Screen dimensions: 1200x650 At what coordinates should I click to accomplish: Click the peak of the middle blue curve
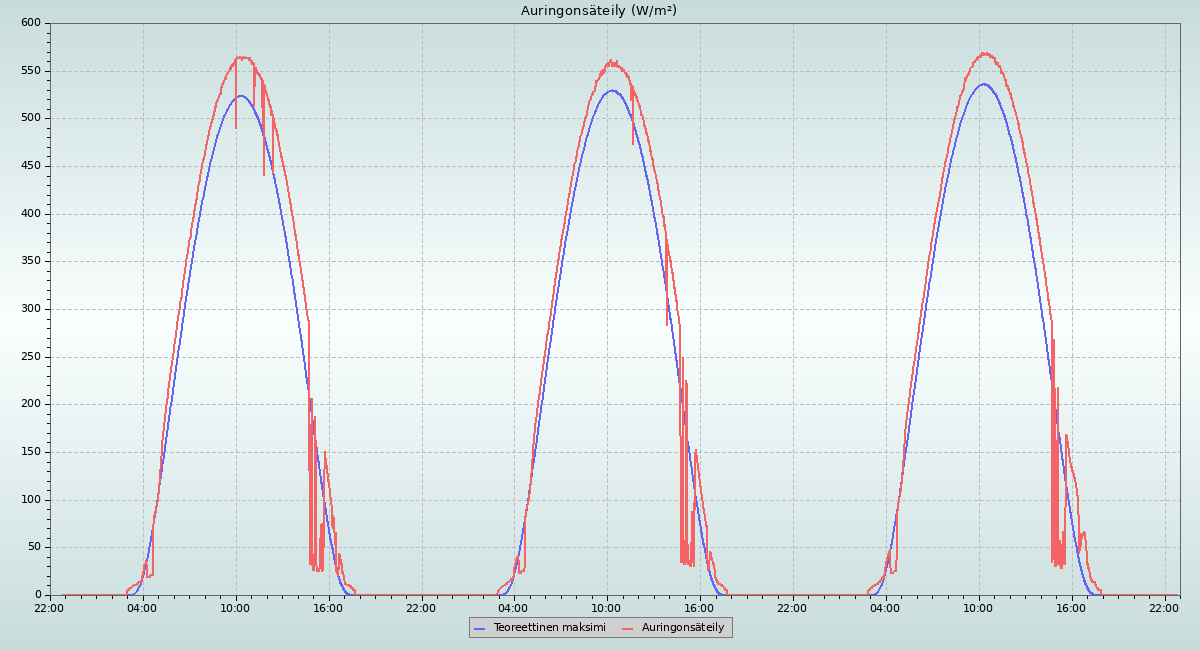(611, 90)
